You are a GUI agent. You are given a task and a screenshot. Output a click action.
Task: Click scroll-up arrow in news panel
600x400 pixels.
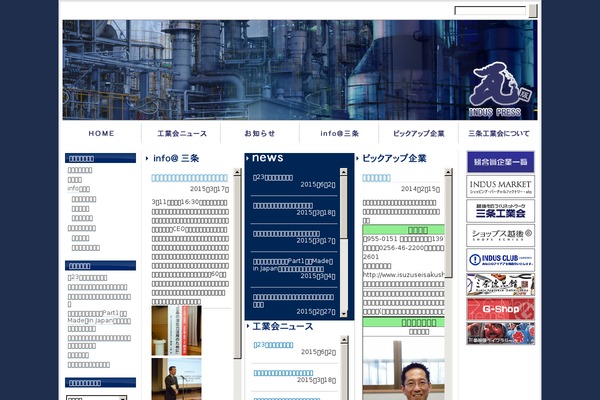click(x=343, y=172)
